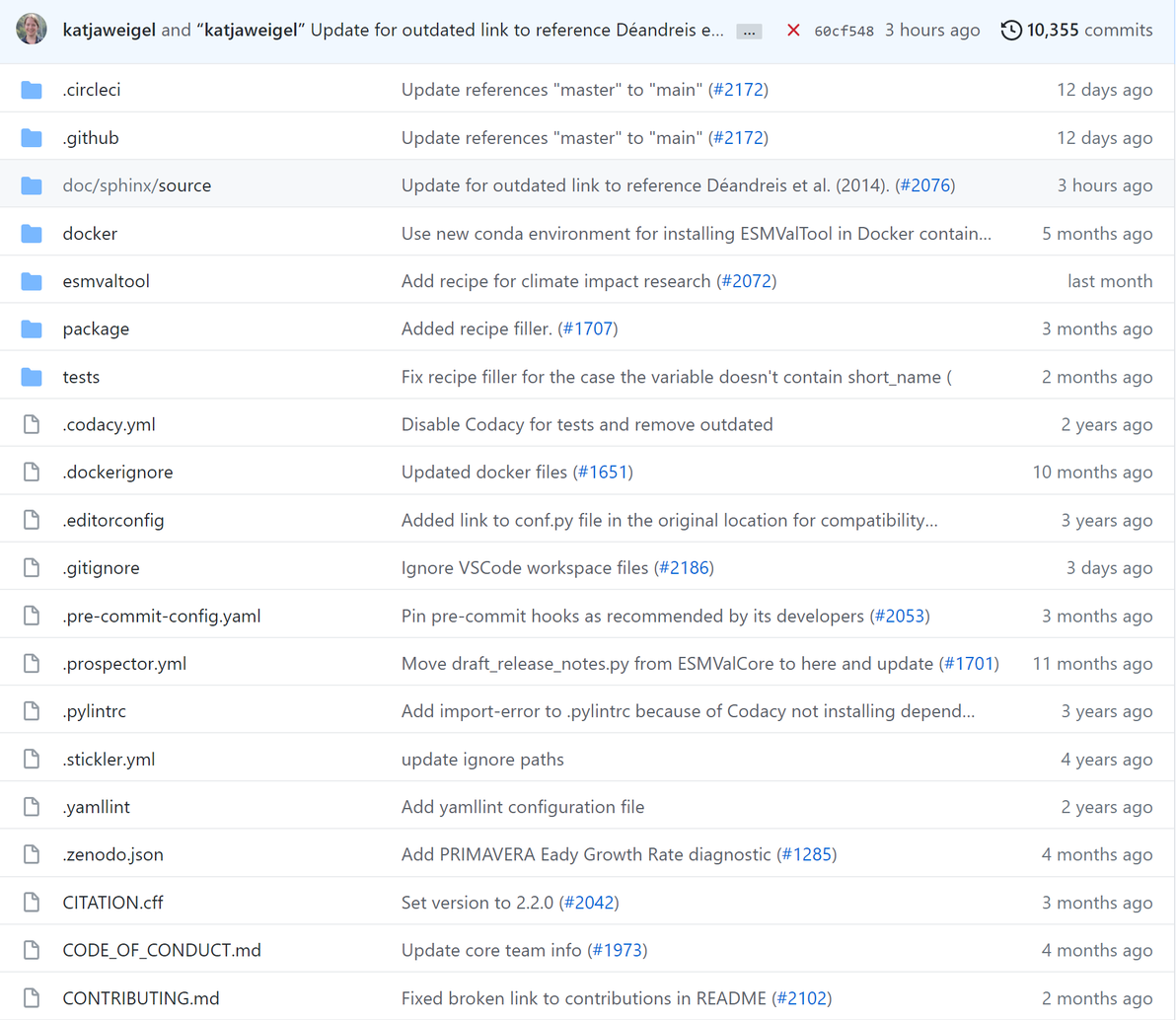1176x1020 pixels.
Task: Open pull request #2172 link for .circleci
Action: coord(738,90)
